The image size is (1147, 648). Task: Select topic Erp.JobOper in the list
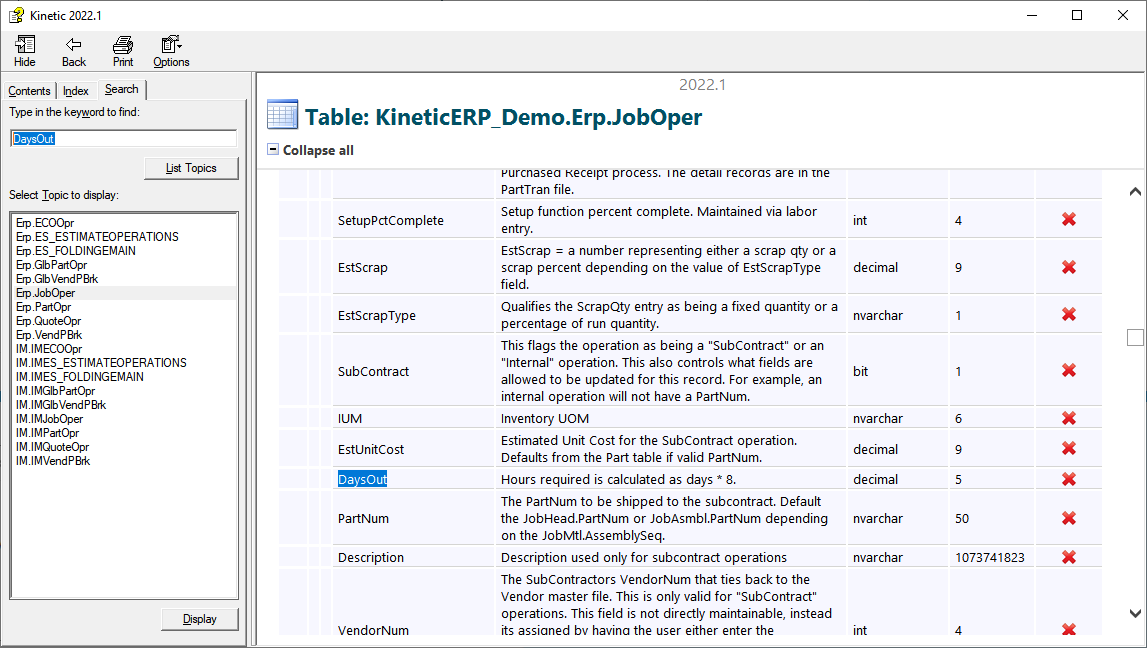[x=45, y=293]
